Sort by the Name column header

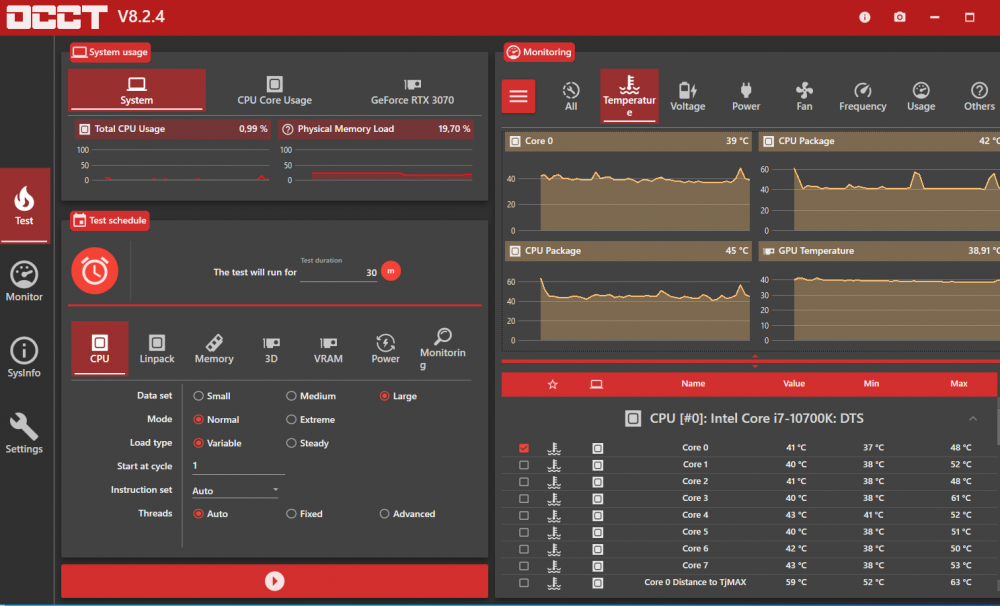[693, 384]
